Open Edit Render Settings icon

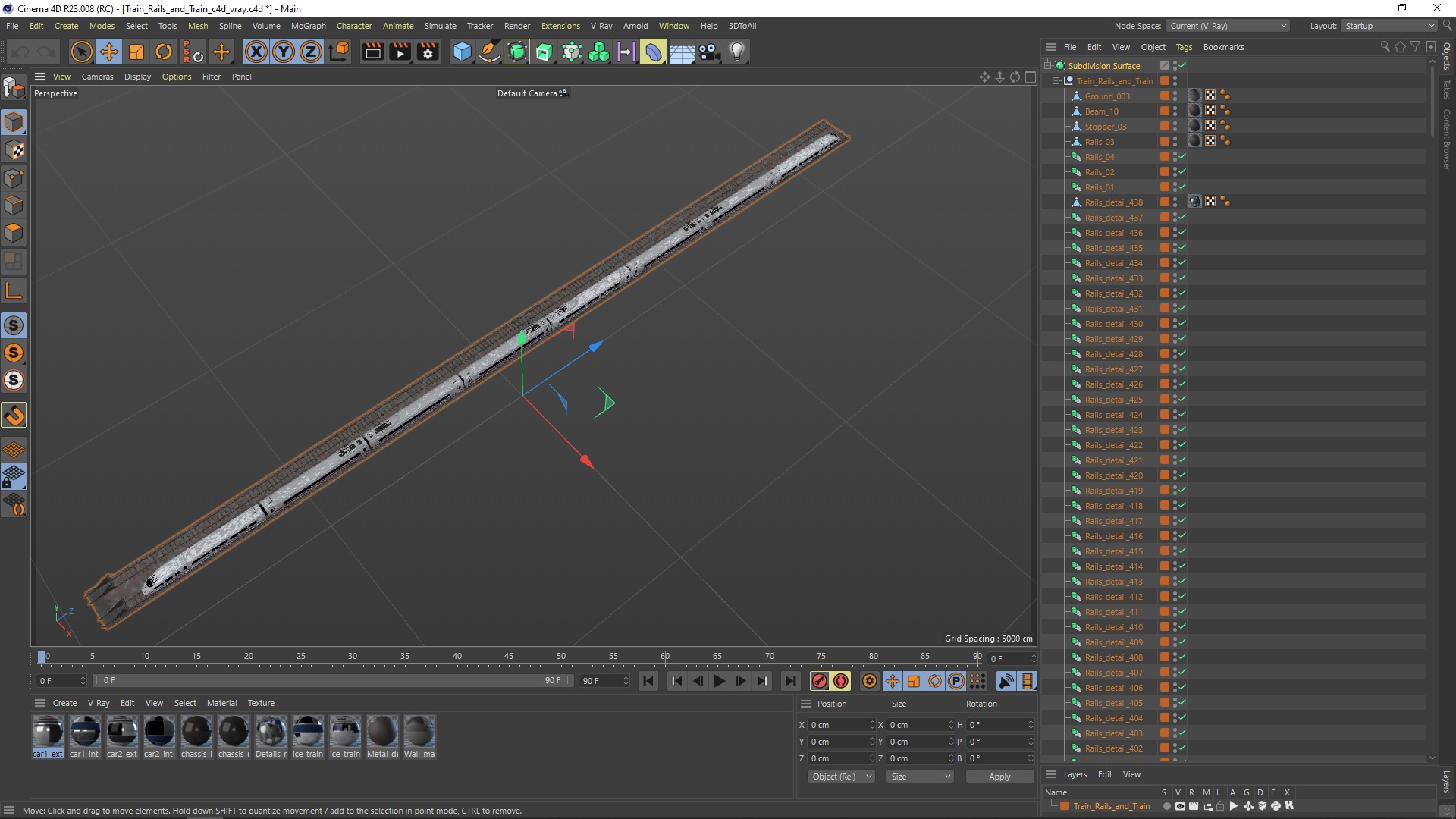click(428, 52)
